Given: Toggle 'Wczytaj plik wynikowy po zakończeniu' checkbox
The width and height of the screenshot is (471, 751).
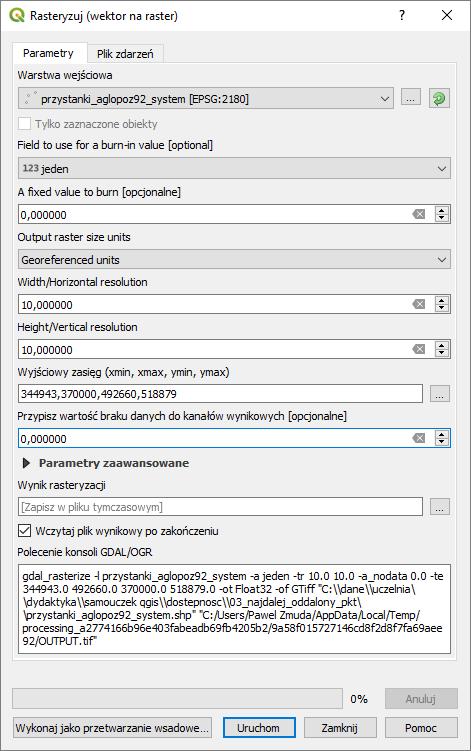Looking at the screenshot, I should pos(24,530).
